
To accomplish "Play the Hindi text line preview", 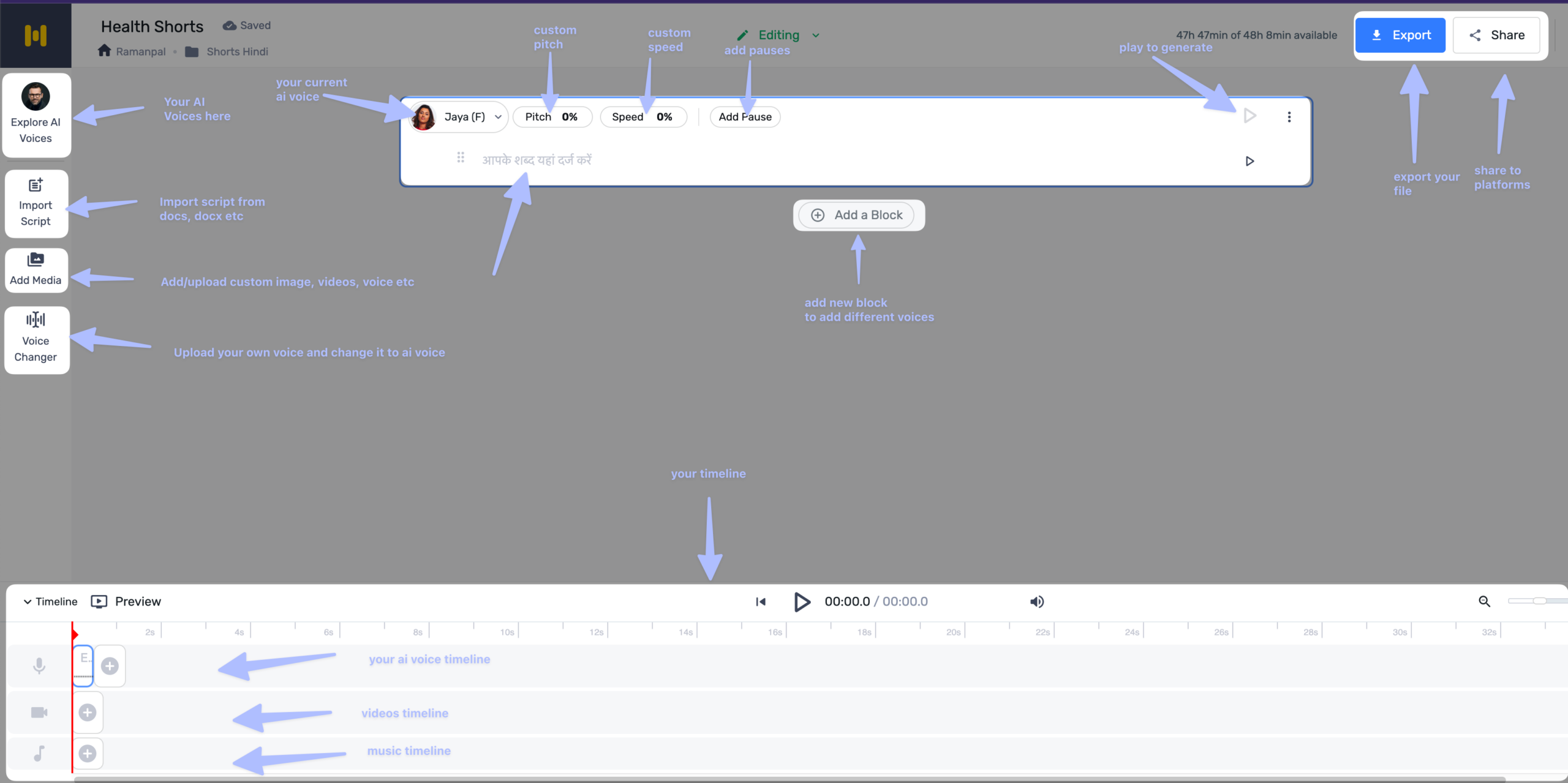I will [1249, 161].
